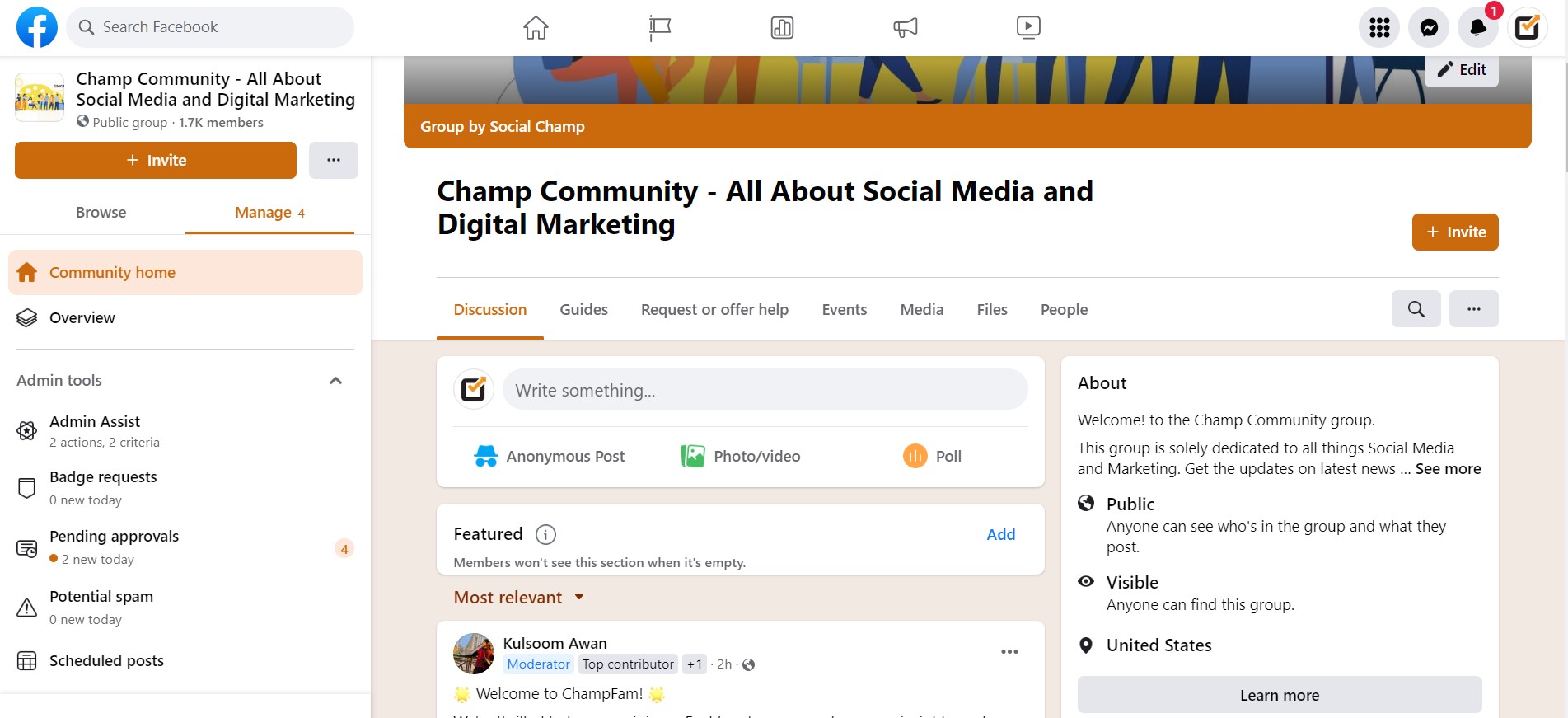Open Messenger chat icon
The height and width of the screenshot is (718, 1568).
(x=1429, y=28)
